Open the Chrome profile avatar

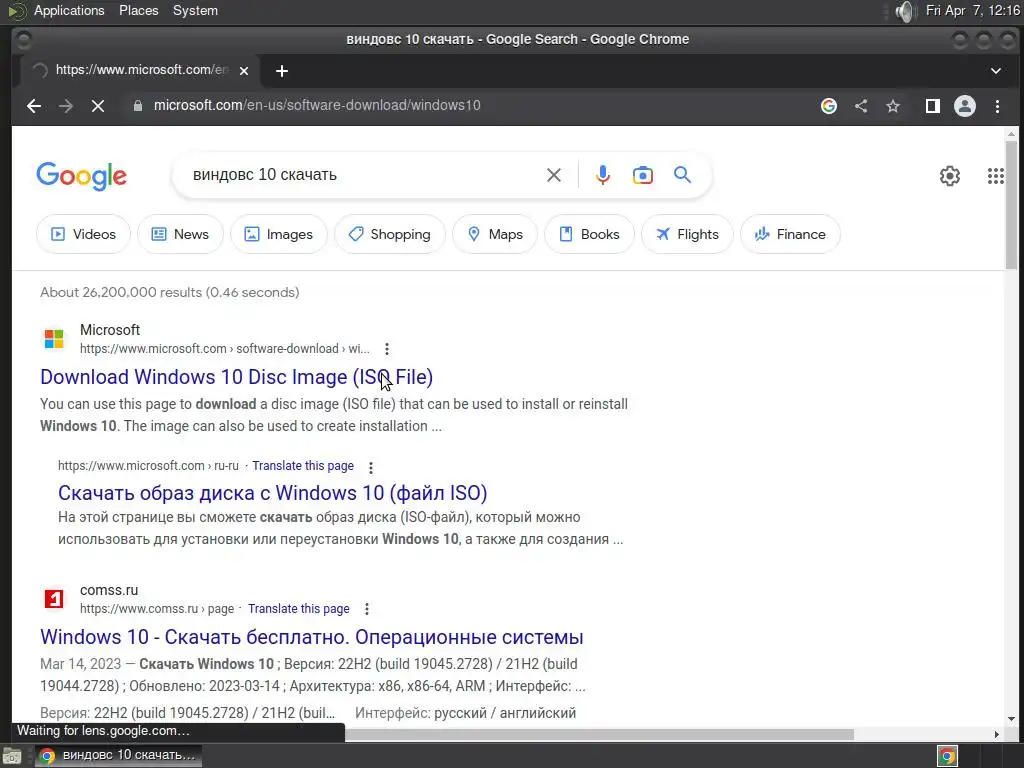[965, 106]
